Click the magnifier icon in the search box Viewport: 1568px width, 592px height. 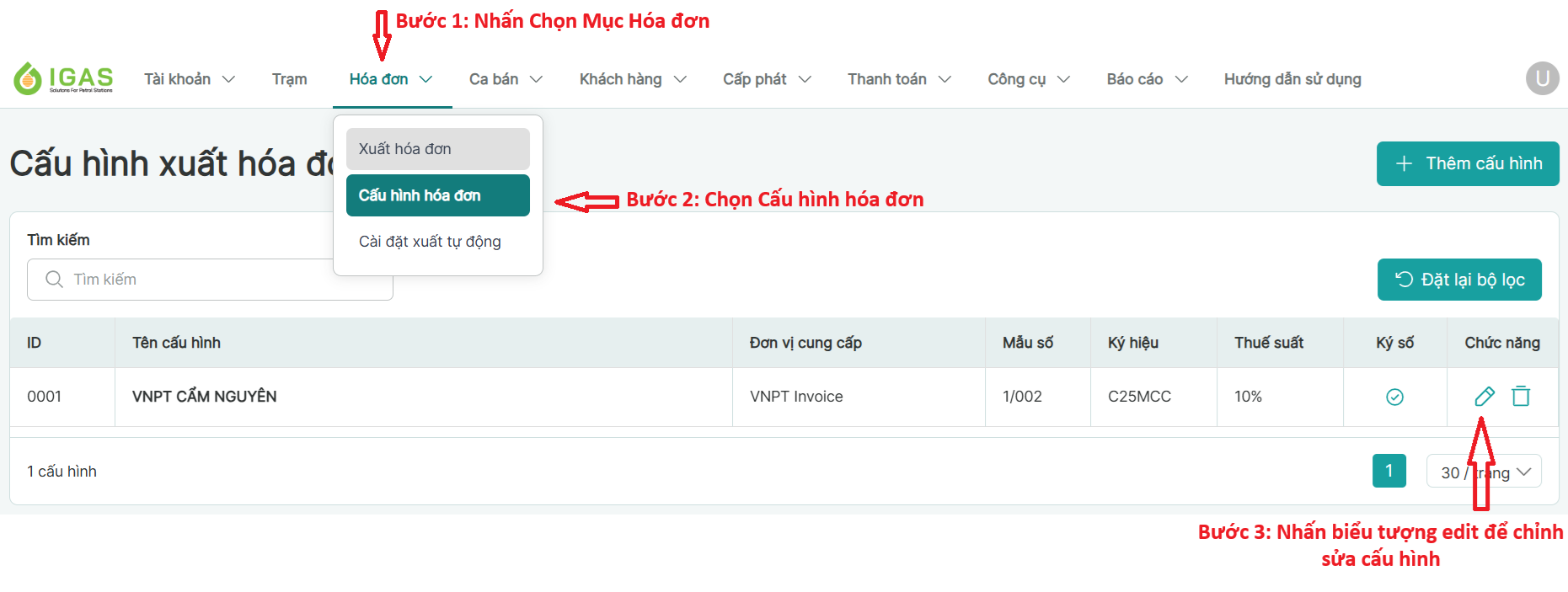[x=55, y=280]
